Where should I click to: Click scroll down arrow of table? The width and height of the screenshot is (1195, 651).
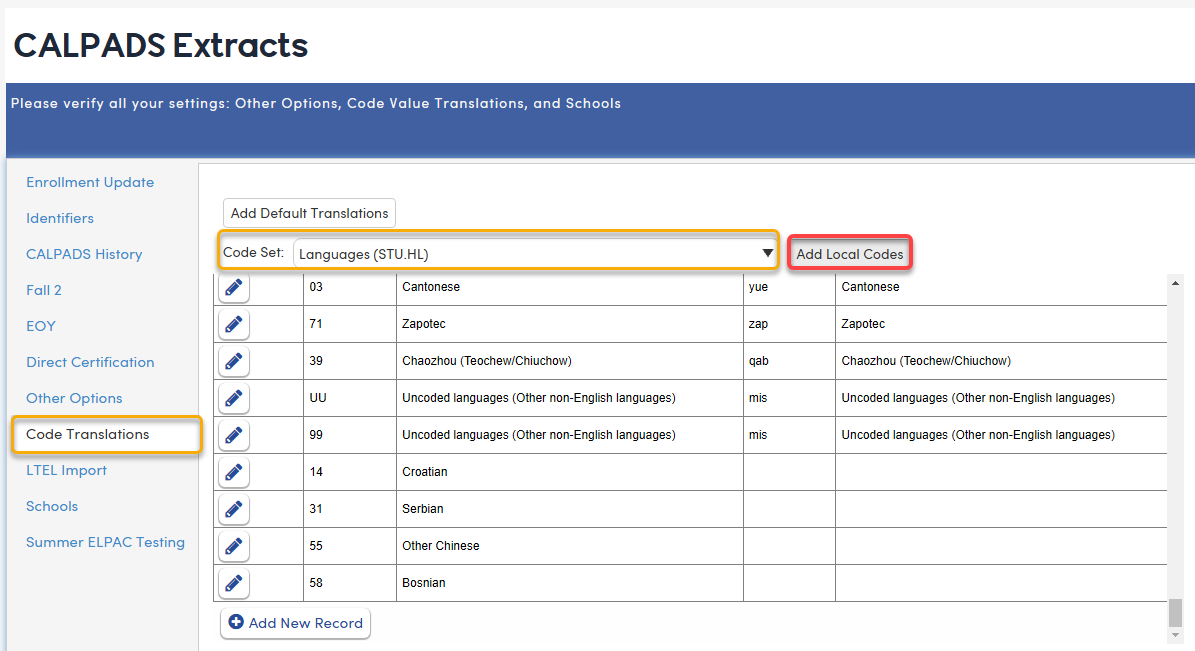1175,634
